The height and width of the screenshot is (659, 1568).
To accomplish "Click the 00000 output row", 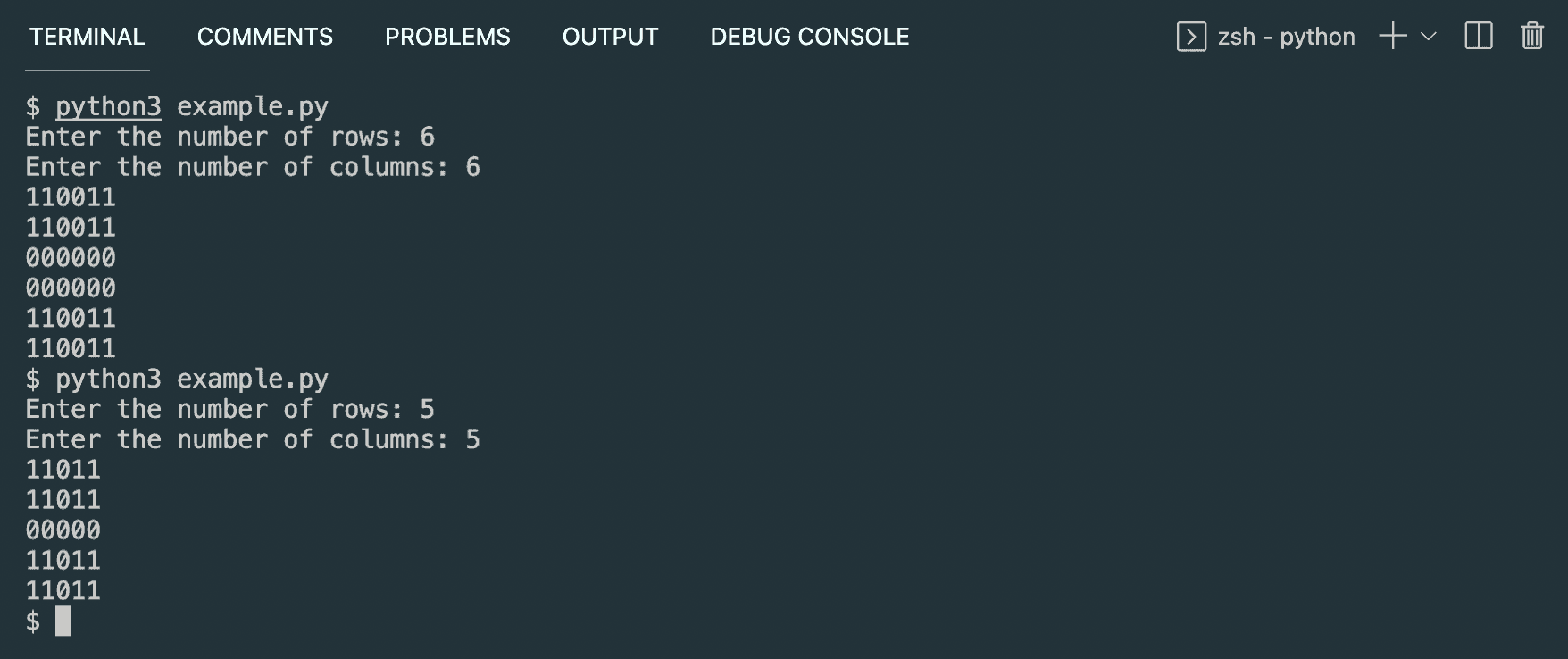I will pyautogui.click(x=63, y=530).
